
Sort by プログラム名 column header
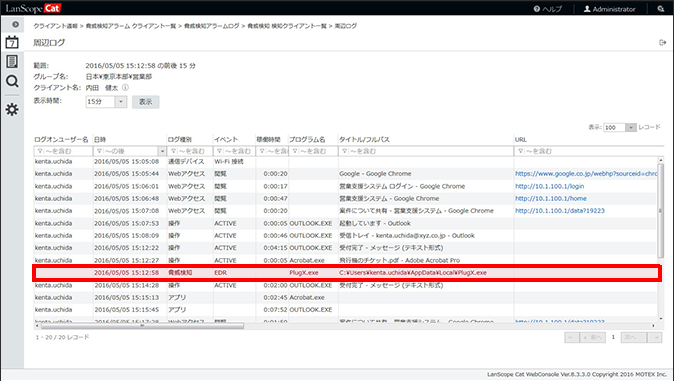pyautogui.click(x=307, y=139)
